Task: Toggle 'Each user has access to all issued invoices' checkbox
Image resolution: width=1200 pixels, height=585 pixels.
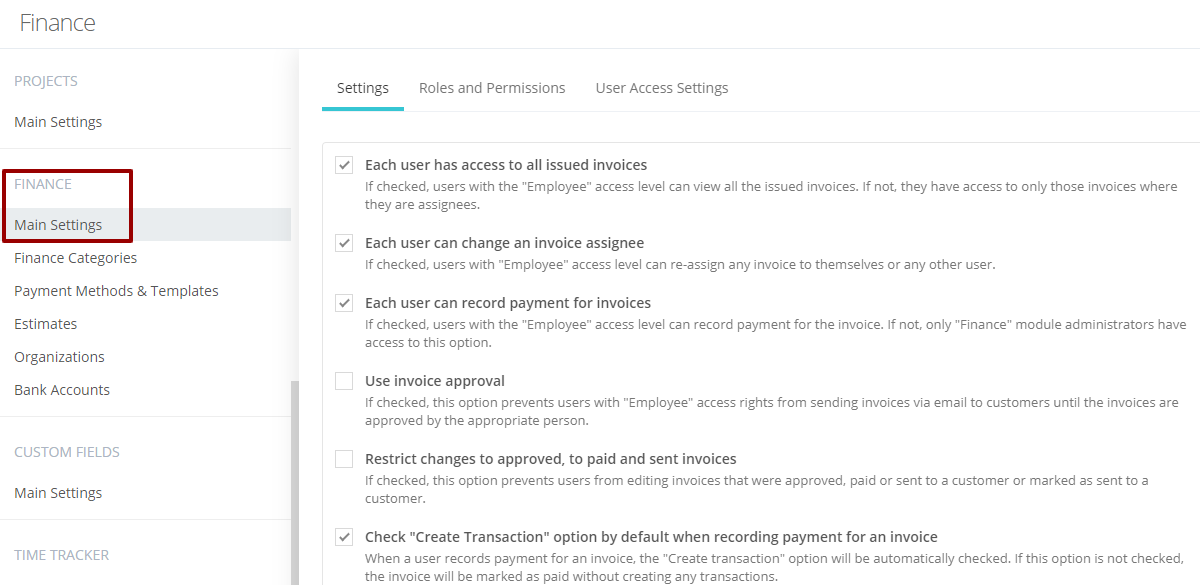Action: 344,165
